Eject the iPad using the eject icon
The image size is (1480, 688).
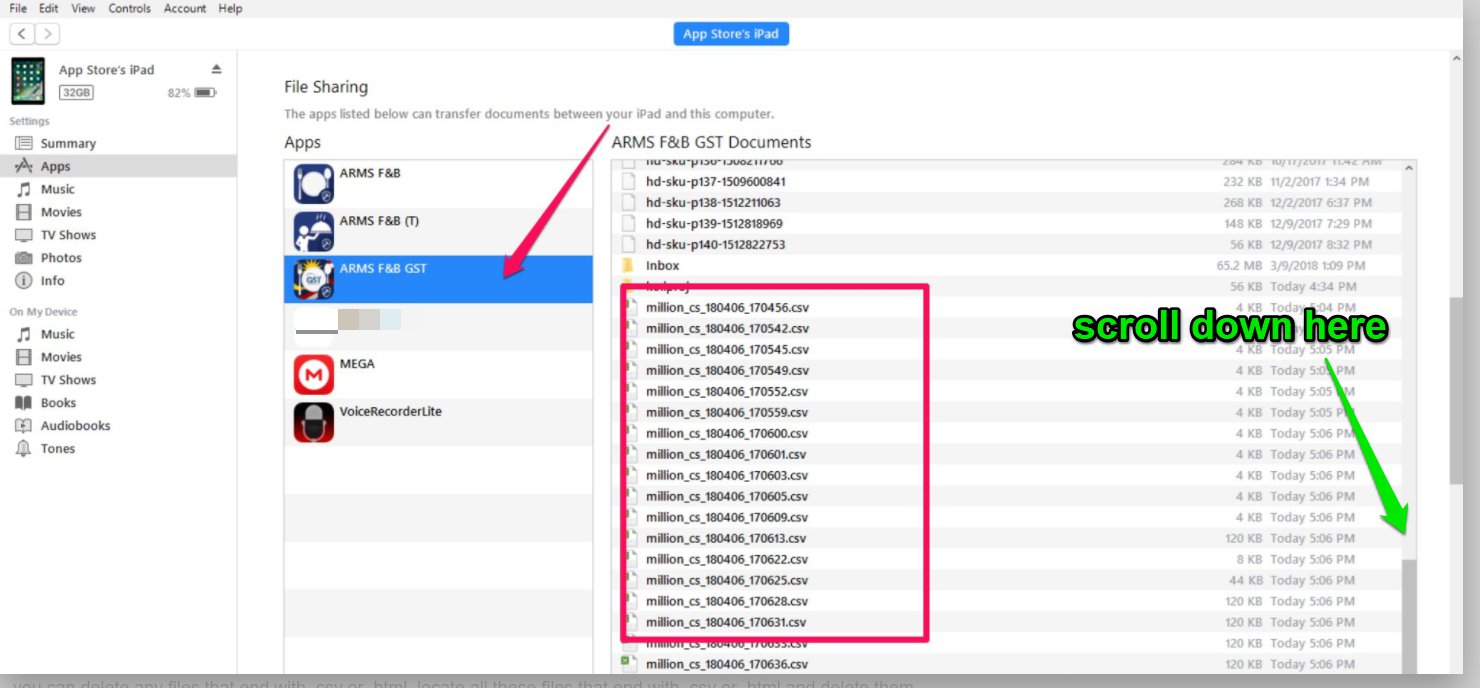tap(216, 69)
